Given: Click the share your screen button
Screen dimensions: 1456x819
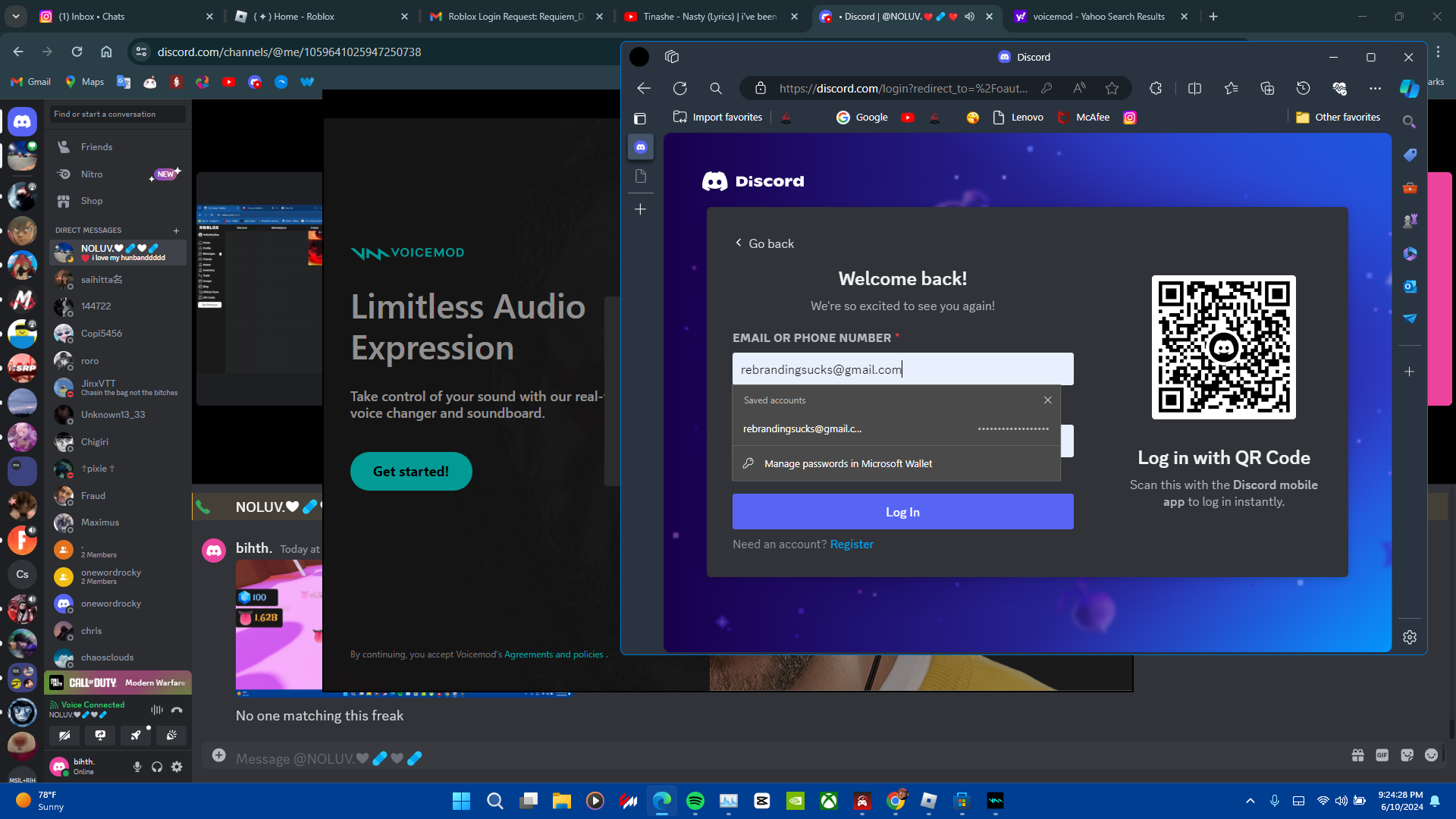Looking at the screenshot, I should 100,735.
